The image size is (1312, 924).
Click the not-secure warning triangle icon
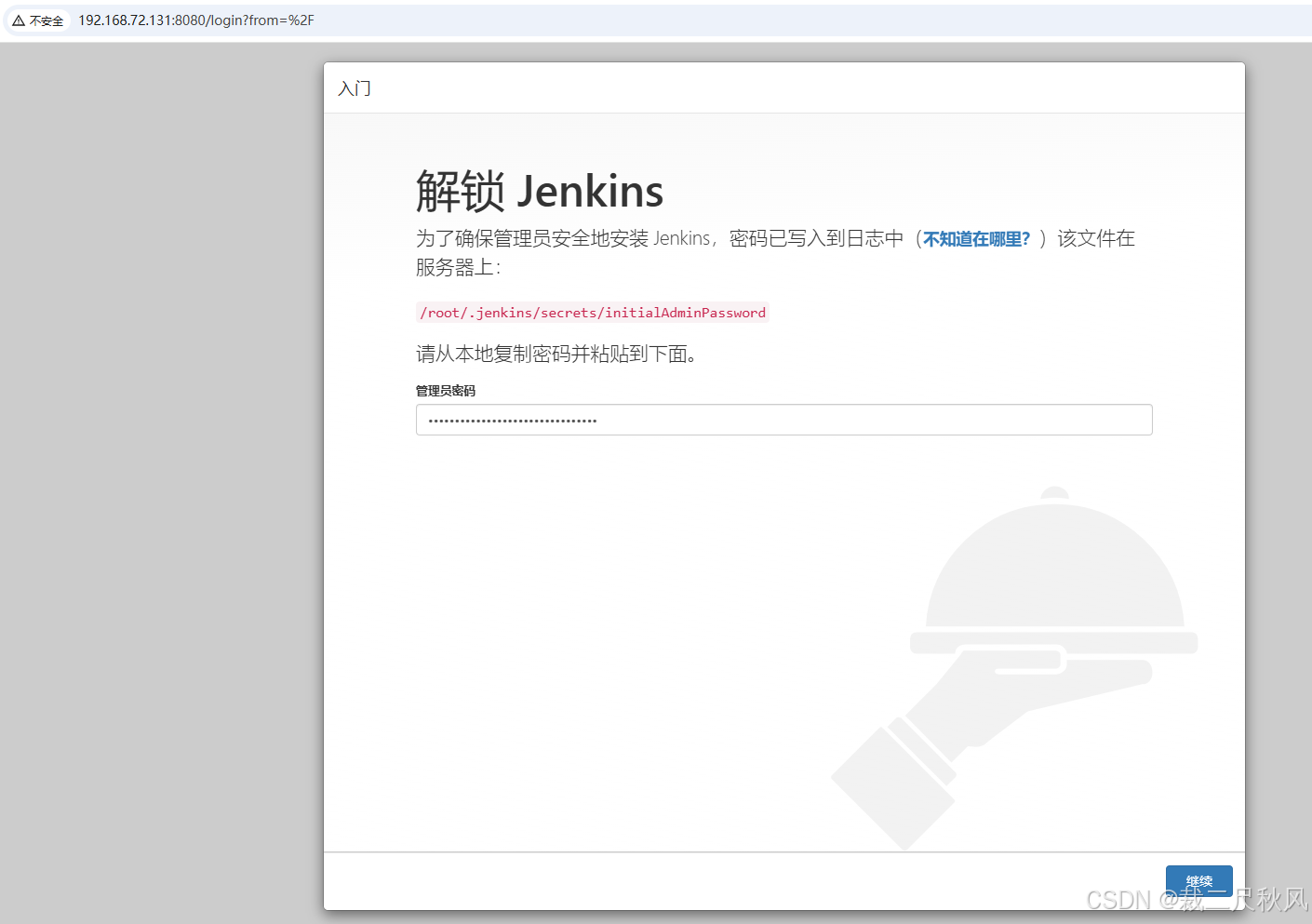(19, 20)
